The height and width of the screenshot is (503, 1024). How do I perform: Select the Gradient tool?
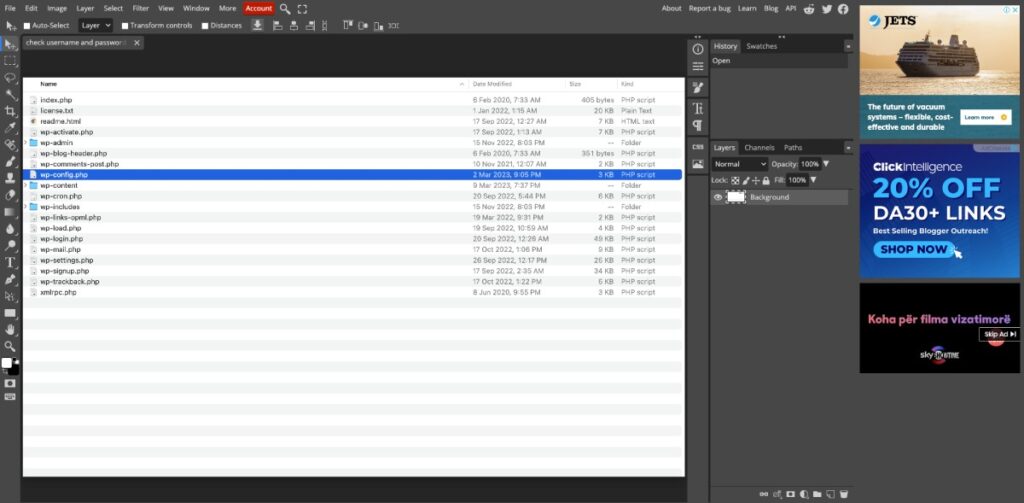(x=10, y=212)
